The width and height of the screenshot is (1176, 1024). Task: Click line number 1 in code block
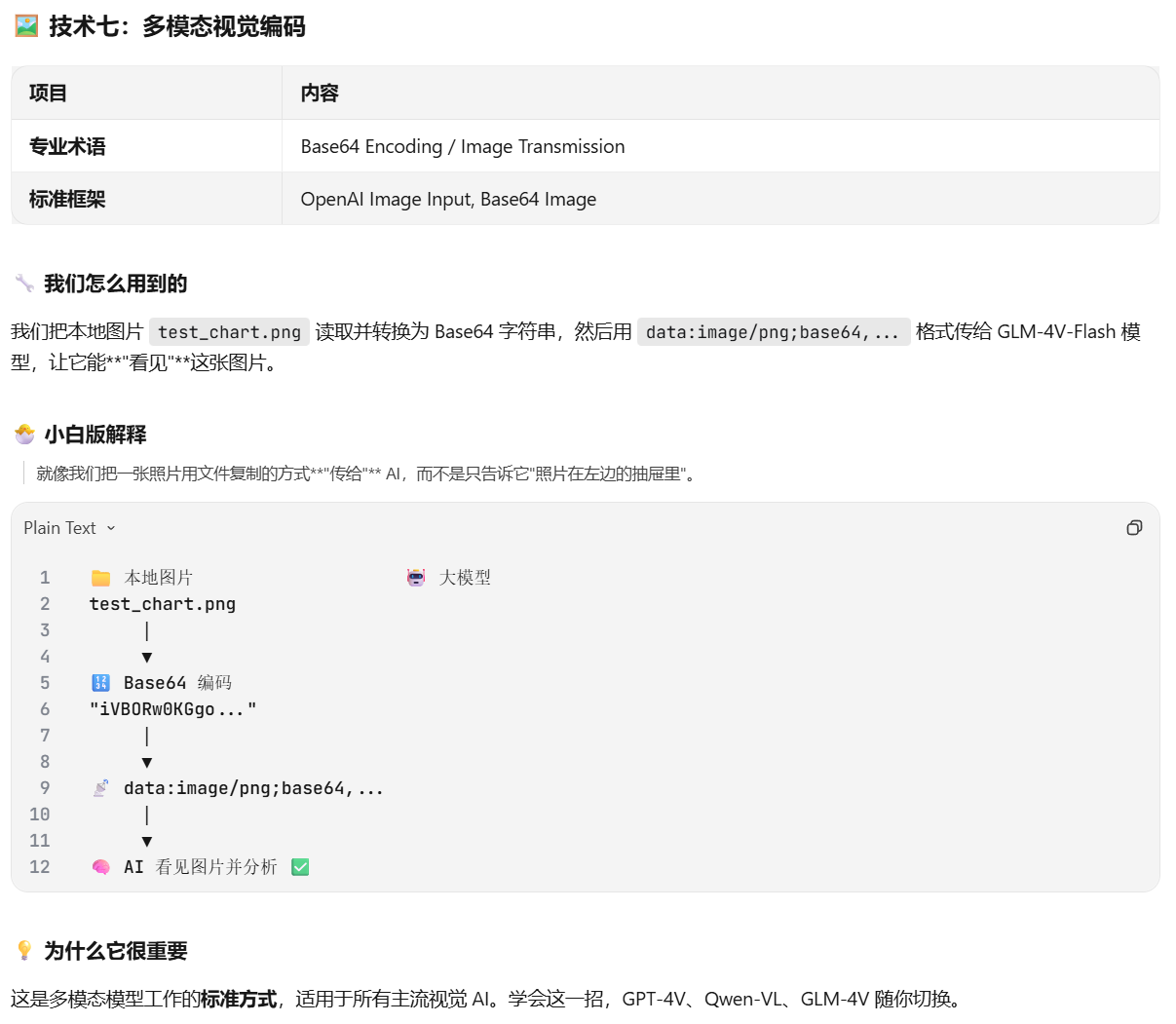(x=45, y=578)
